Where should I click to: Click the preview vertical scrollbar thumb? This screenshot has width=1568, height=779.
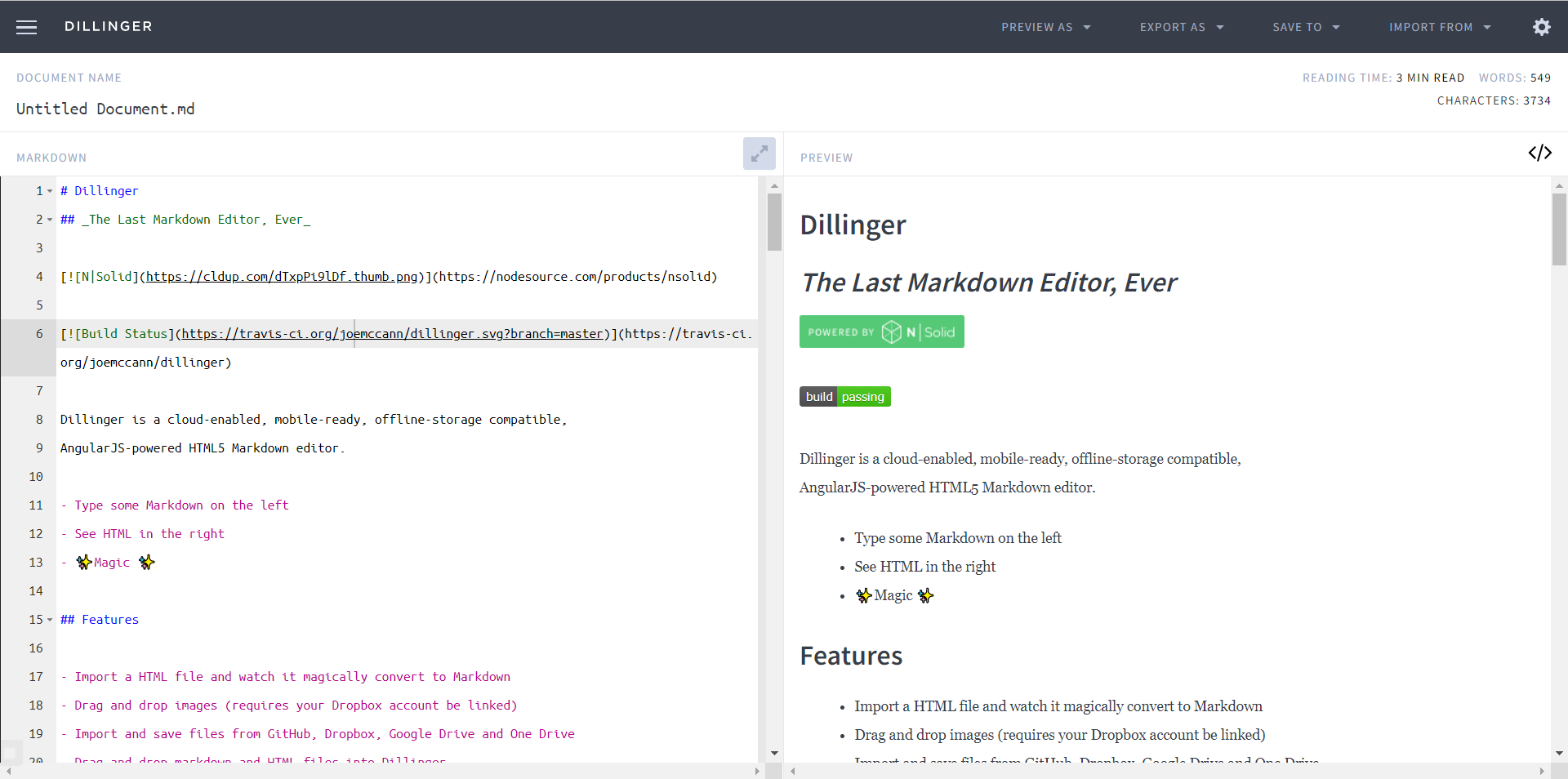1559,229
